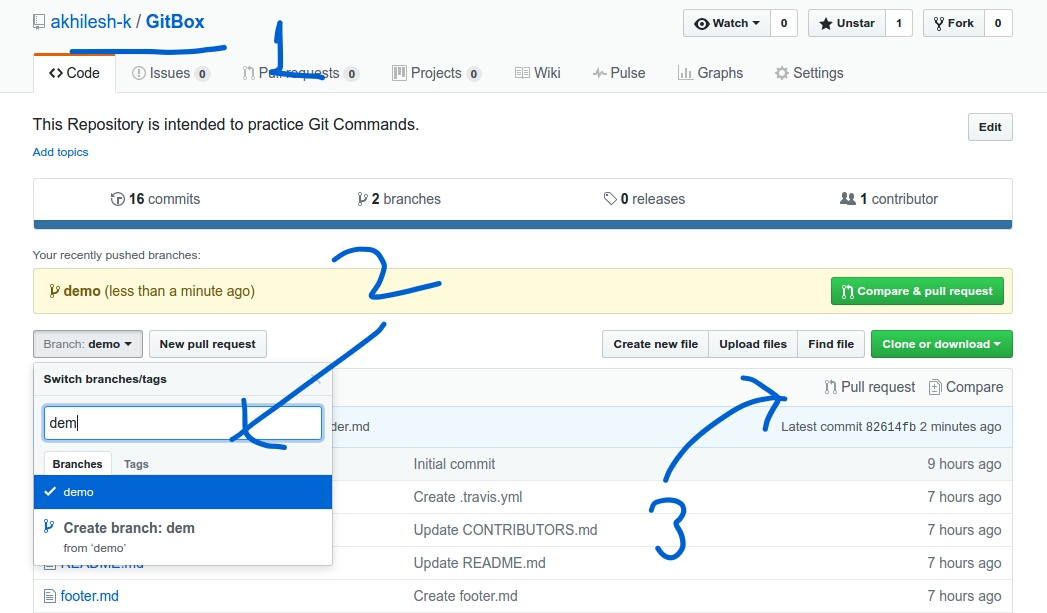Click the Settings gear icon
Screen dimensions: 1047x613
[782, 73]
